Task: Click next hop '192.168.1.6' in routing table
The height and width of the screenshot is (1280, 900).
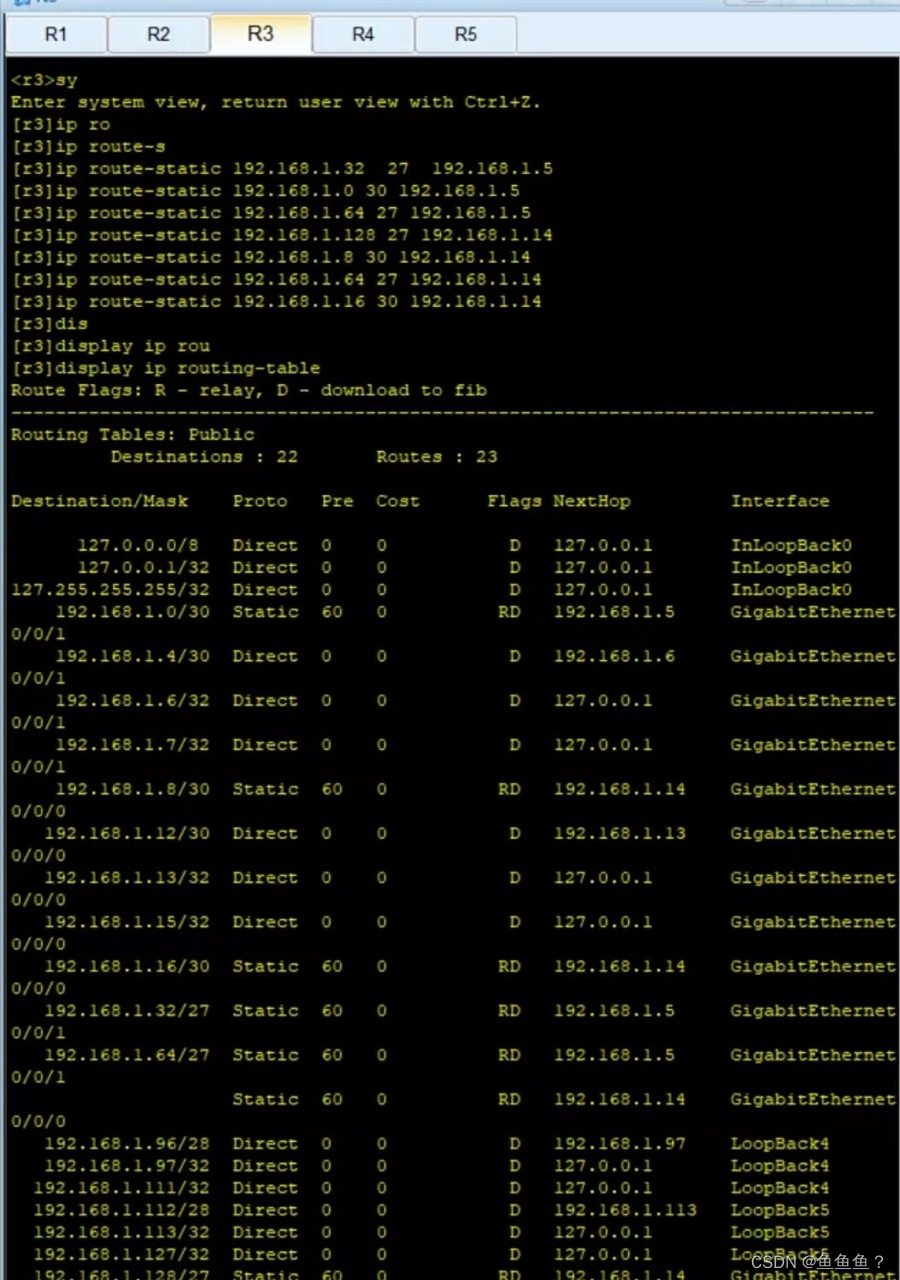Action: (x=614, y=656)
